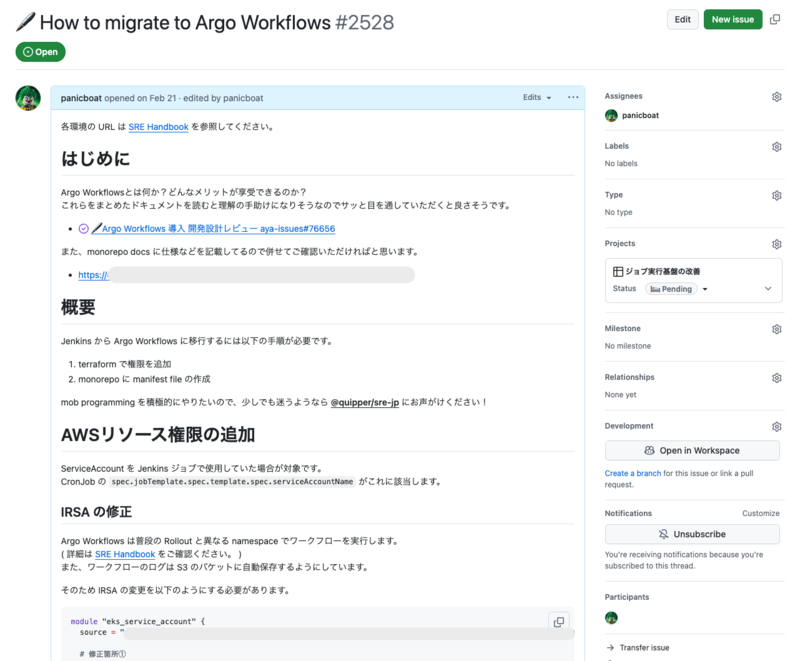Click the IRSA の修正 heading
Viewport: 800px width, 661px height.
96,512
